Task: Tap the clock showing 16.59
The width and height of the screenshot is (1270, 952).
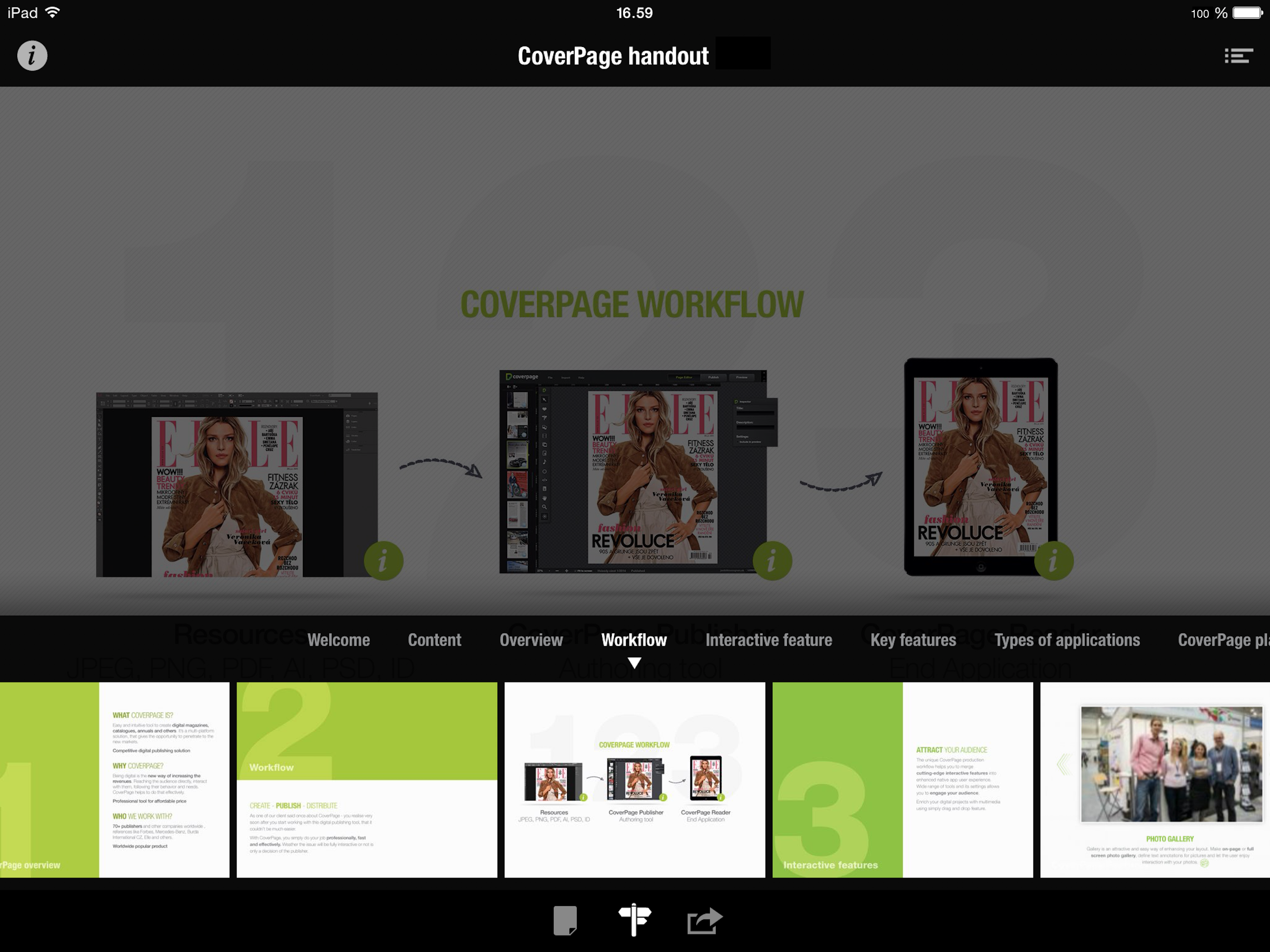Action: [x=635, y=13]
